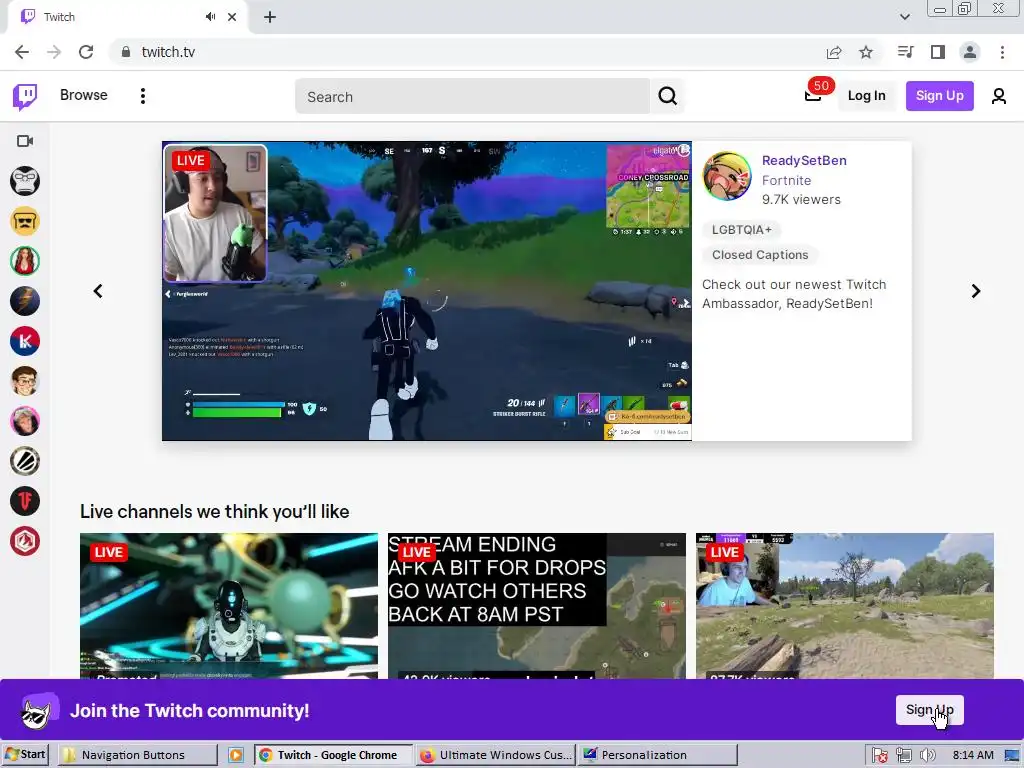This screenshot has height=768, width=1024.
Task: Click the volume speaker tray icon
Action: coord(927,756)
